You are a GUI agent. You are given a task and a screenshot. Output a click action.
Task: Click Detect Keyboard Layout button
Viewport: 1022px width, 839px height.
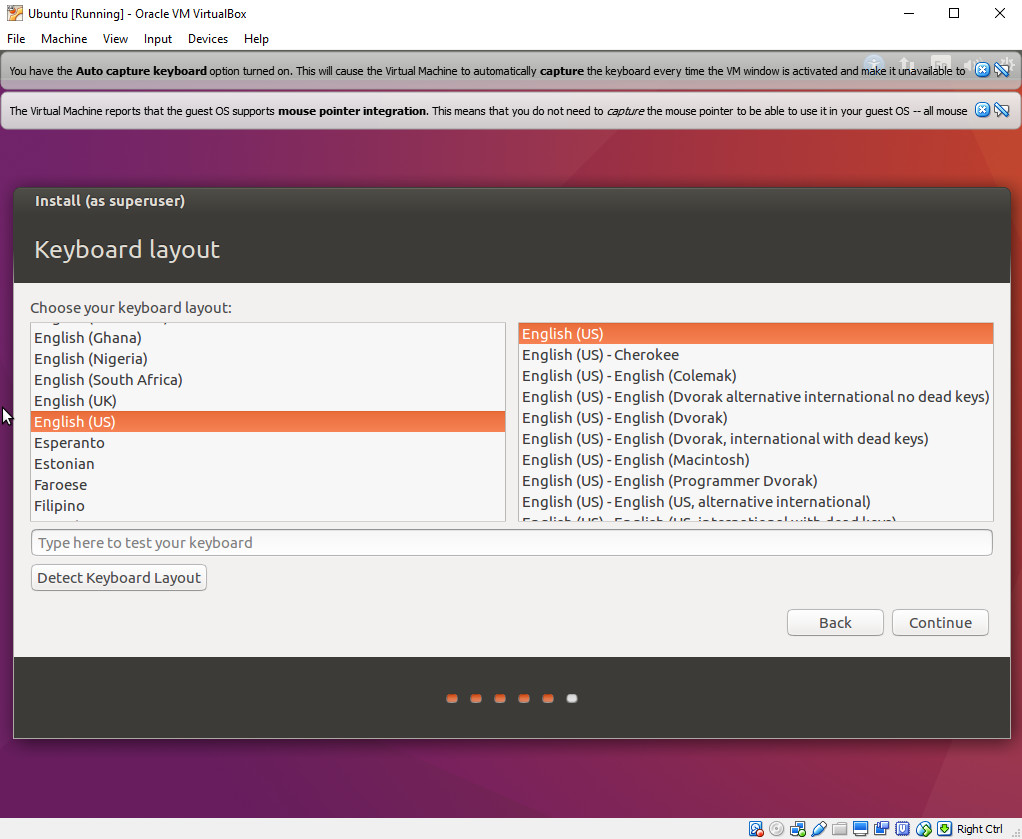(x=119, y=578)
